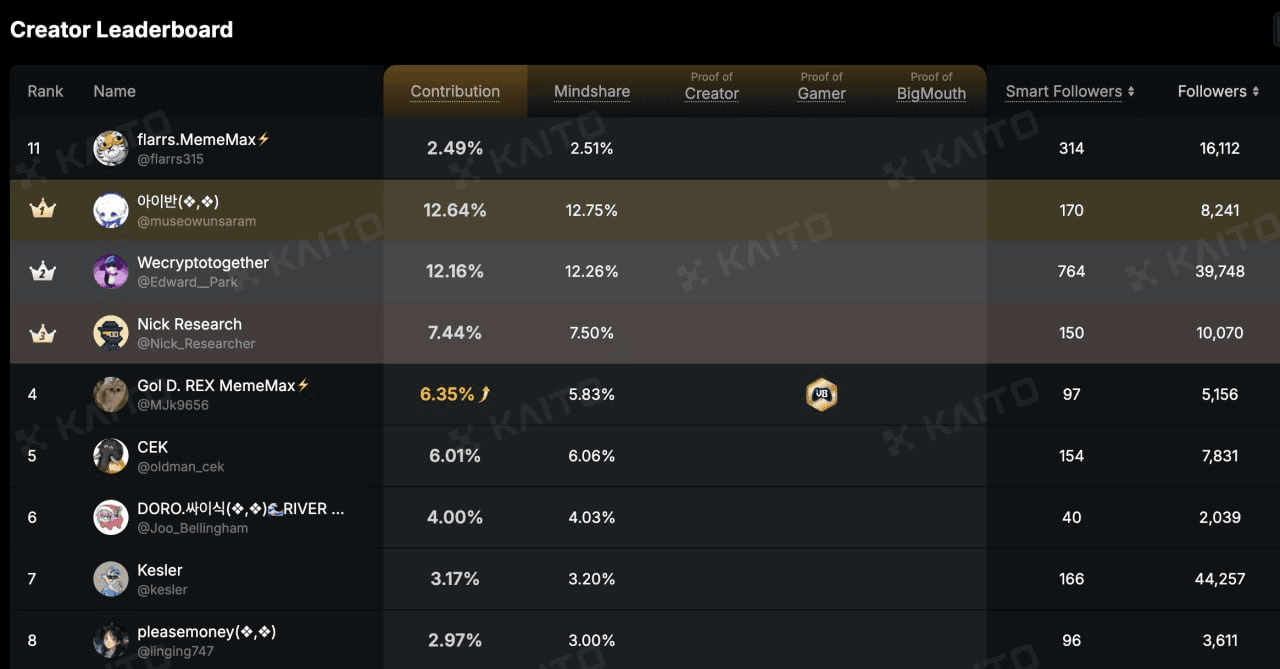Open the @museowunsaram handle link
The image size is (1280, 669).
196,221
